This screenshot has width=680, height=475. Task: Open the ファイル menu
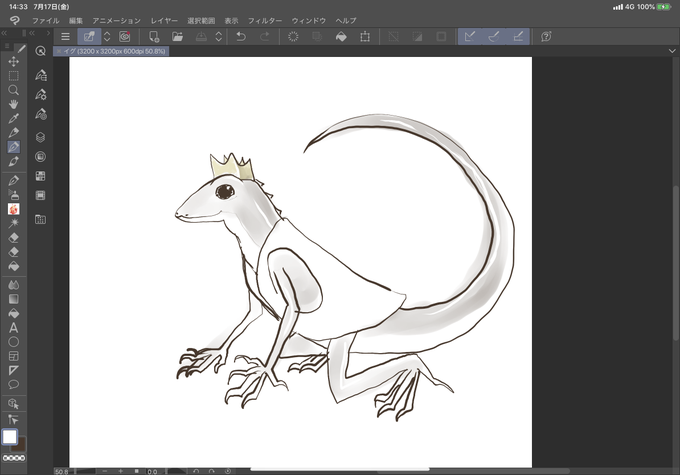pyautogui.click(x=46, y=20)
